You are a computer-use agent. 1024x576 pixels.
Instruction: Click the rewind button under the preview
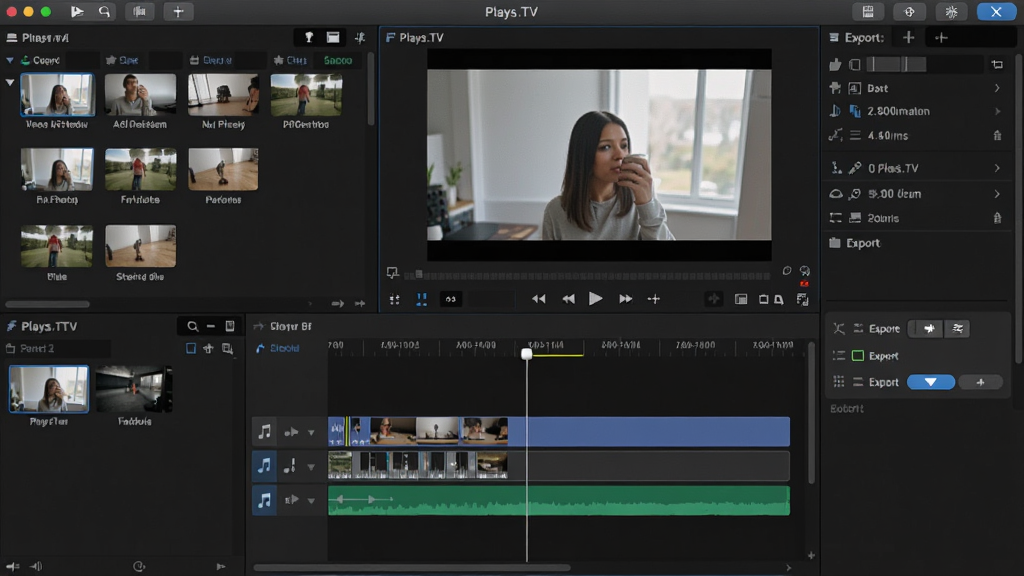pos(569,298)
